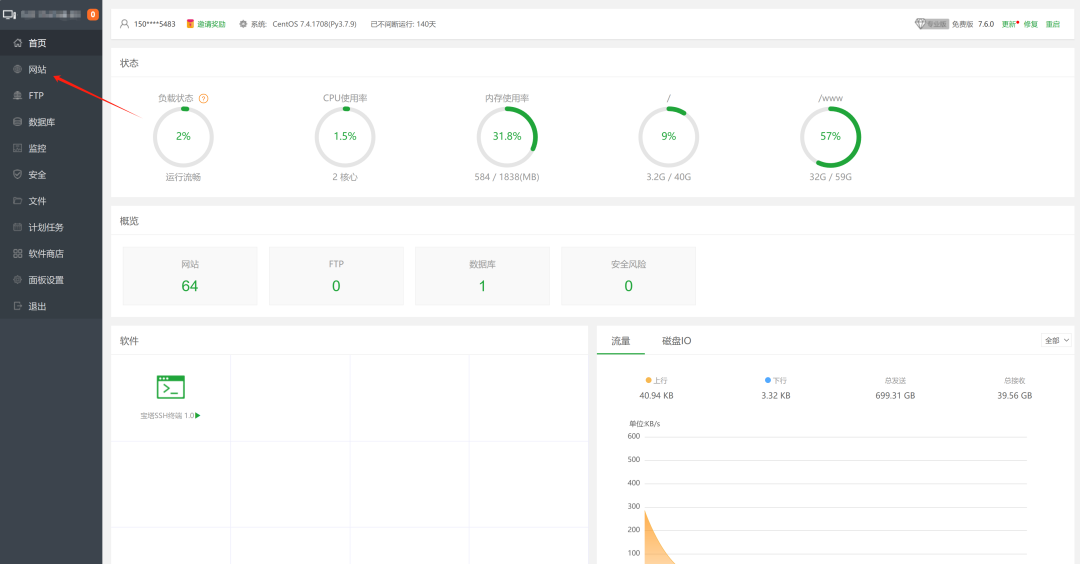Click the 32G / 59G disk value
Screen dimensions: 1080x564
pyautogui.click(x=831, y=177)
